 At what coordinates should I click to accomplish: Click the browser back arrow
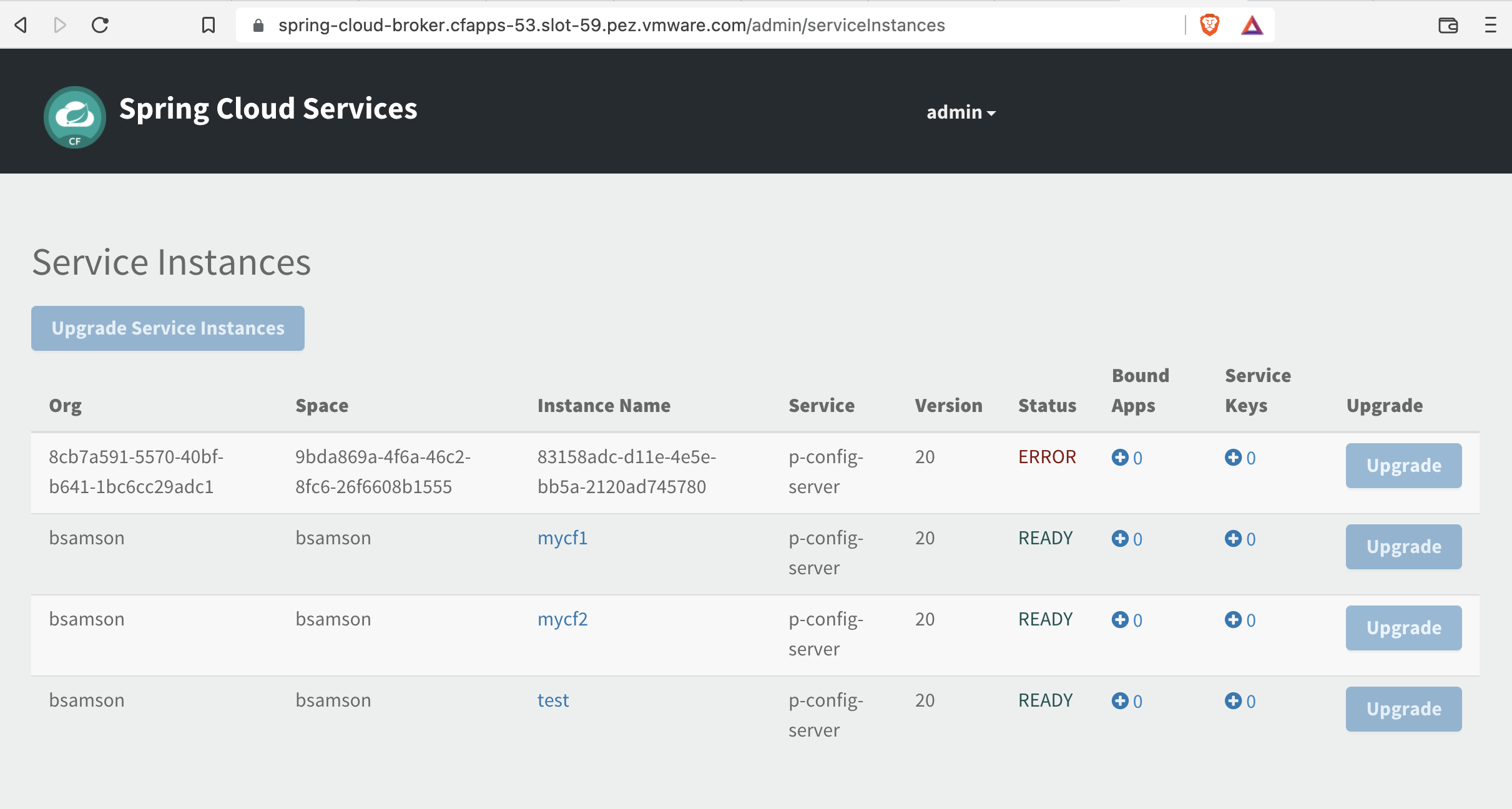[x=21, y=25]
